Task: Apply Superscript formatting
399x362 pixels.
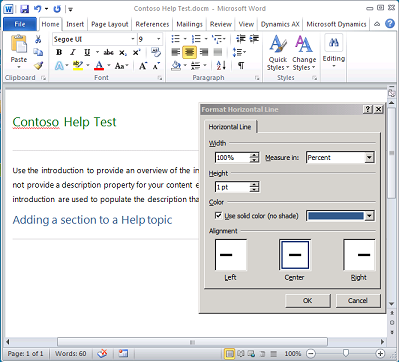Action: click(x=136, y=52)
